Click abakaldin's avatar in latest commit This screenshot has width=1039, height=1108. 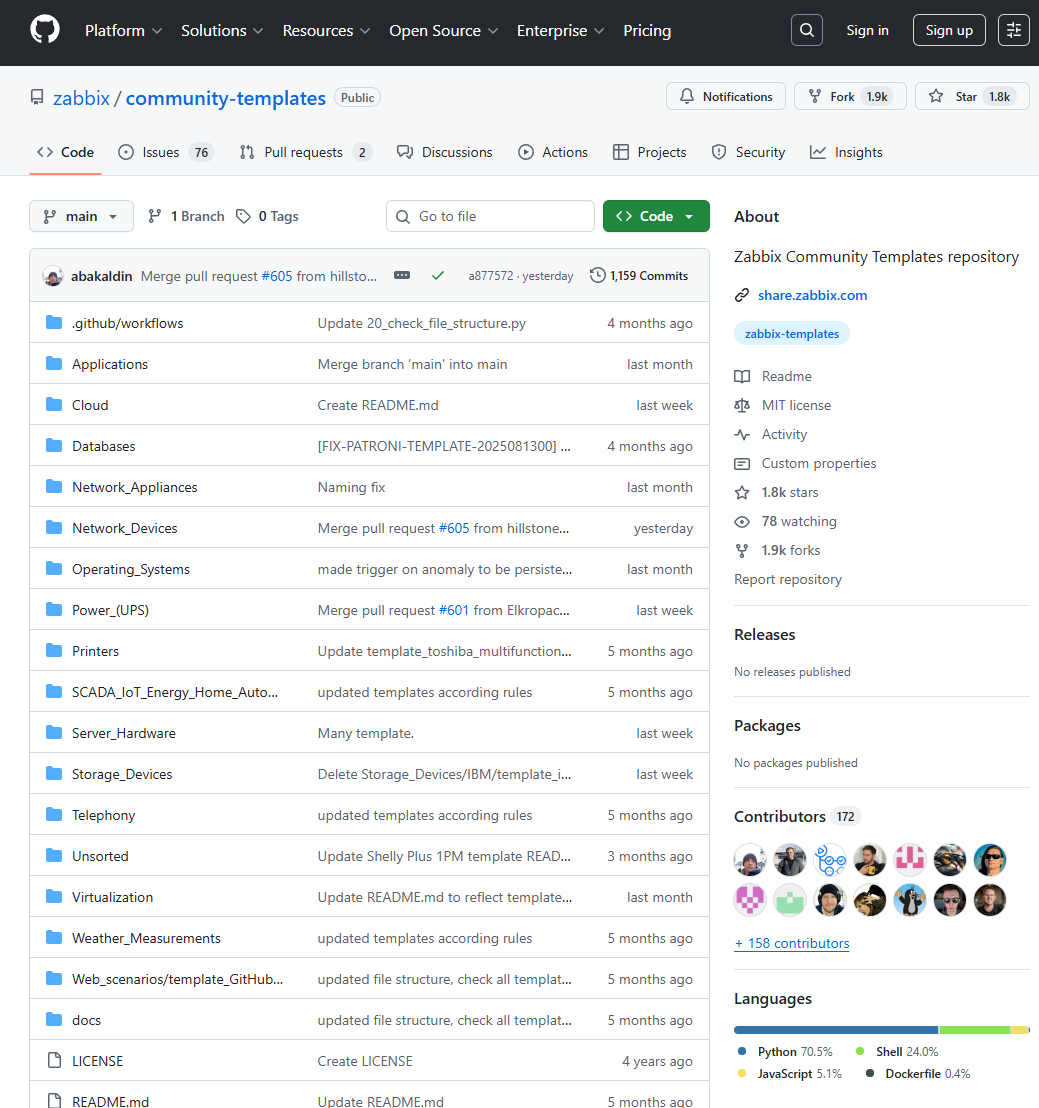click(53, 276)
